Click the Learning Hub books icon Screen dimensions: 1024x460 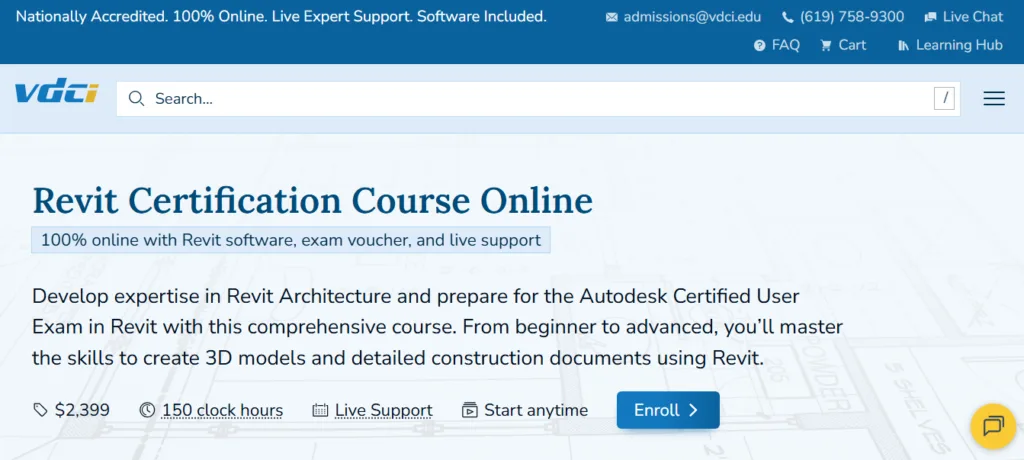point(904,45)
